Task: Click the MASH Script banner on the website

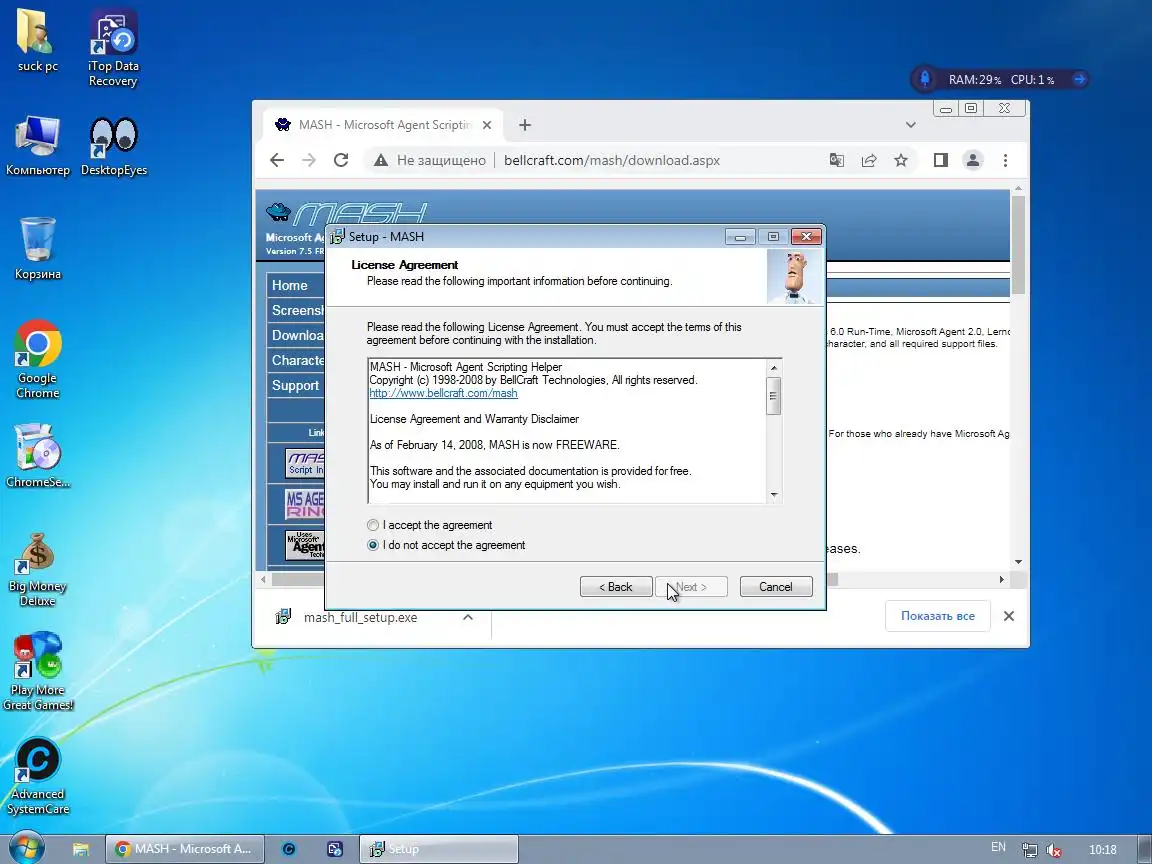Action: 304,464
